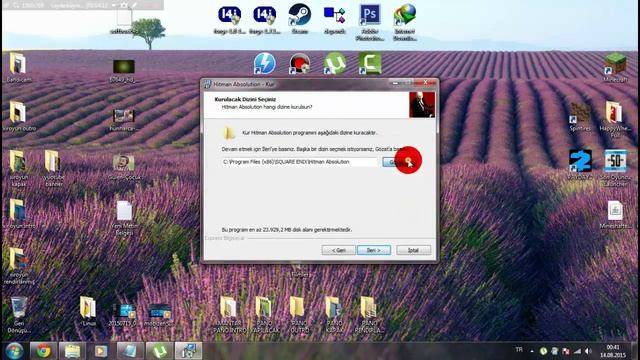Image resolution: width=640 pixels, height=360 pixels.
Task: Click the taskbar clock and date
Action: click(613, 351)
